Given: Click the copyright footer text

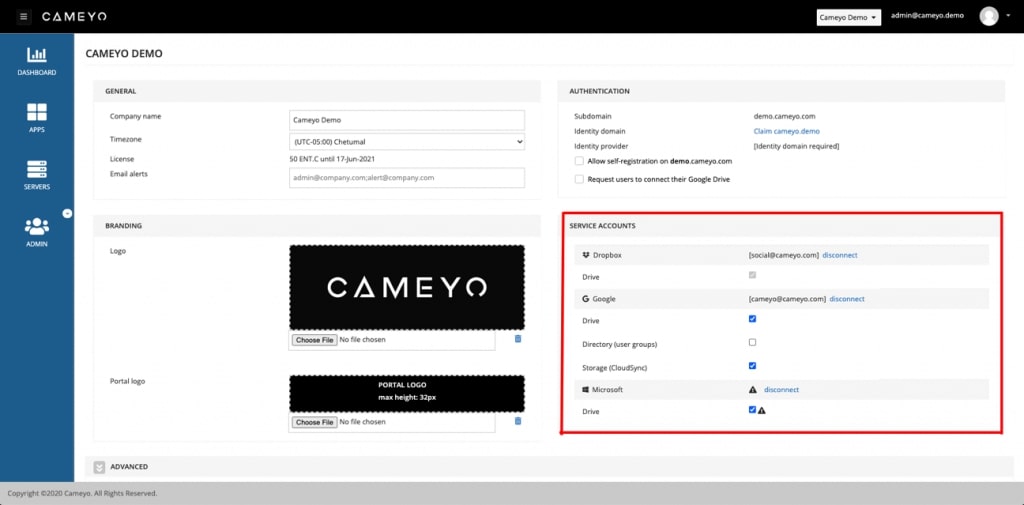Looking at the screenshot, I should (x=82, y=493).
